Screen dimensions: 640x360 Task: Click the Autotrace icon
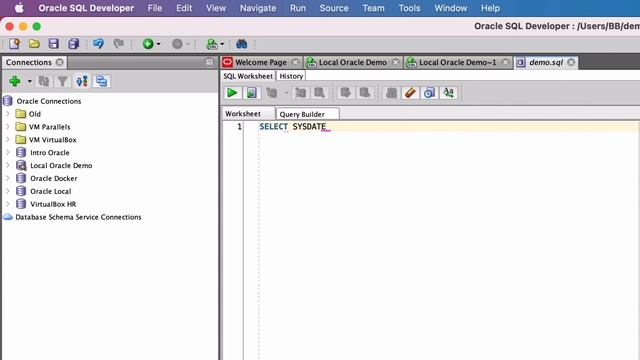pyautogui.click(x=300, y=93)
